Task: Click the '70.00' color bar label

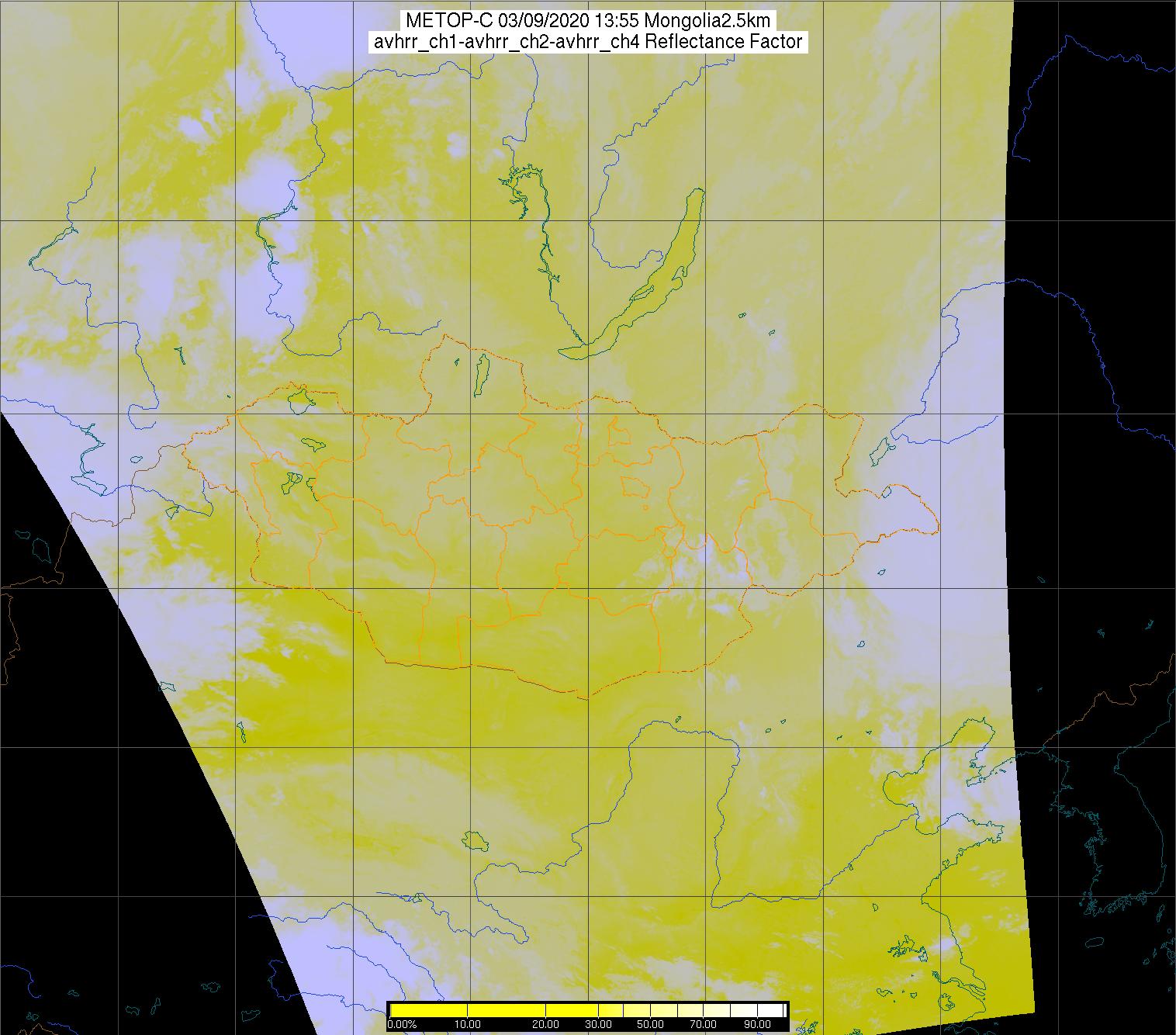Action: coord(704,1025)
